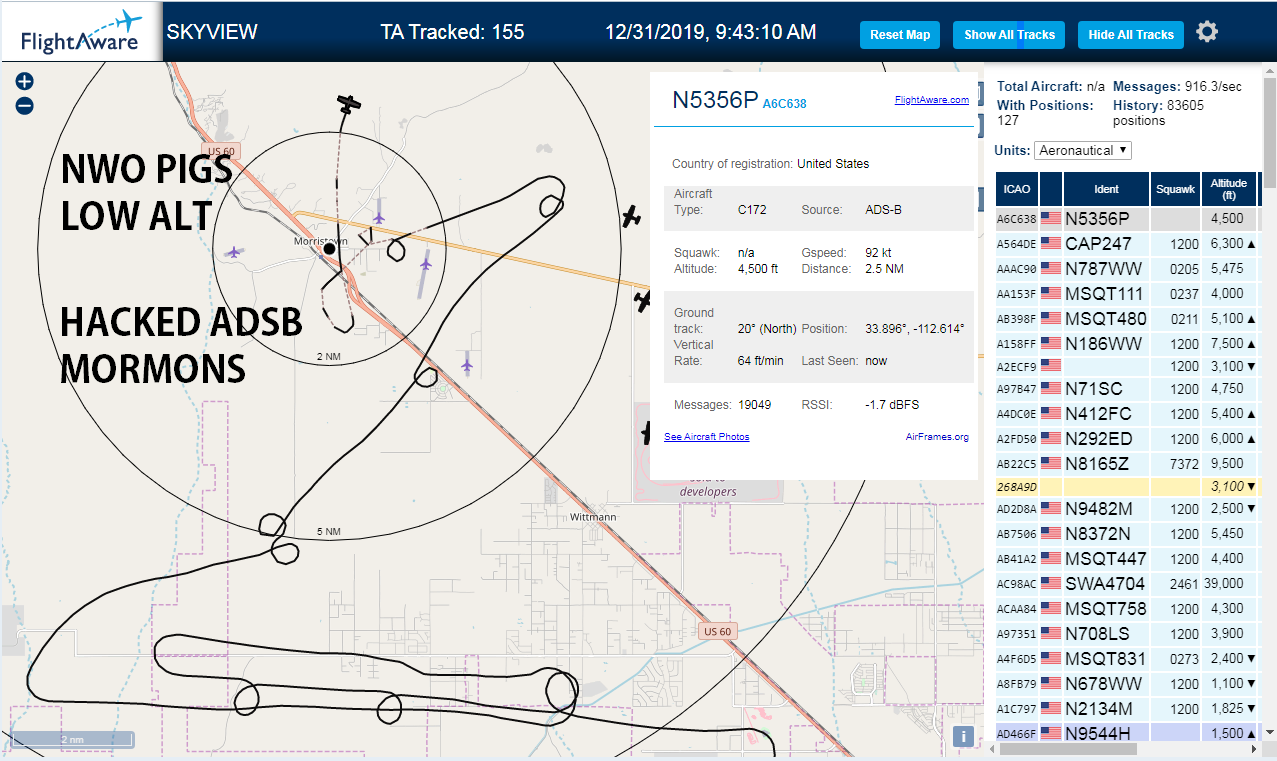Click altitude 39,000 in SWA4704 row
The height and width of the screenshot is (761, 1277).
[1224, 584]
